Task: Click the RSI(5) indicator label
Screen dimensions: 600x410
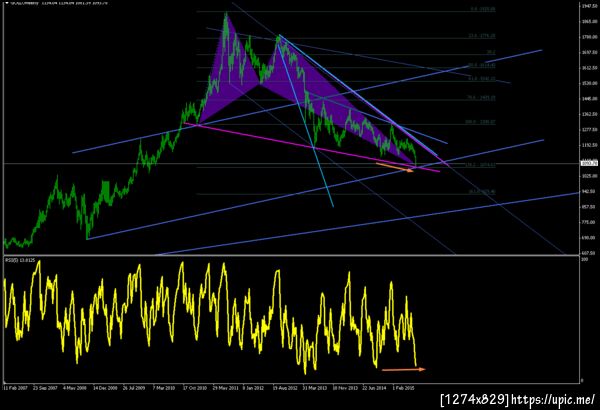Action: 20,260
